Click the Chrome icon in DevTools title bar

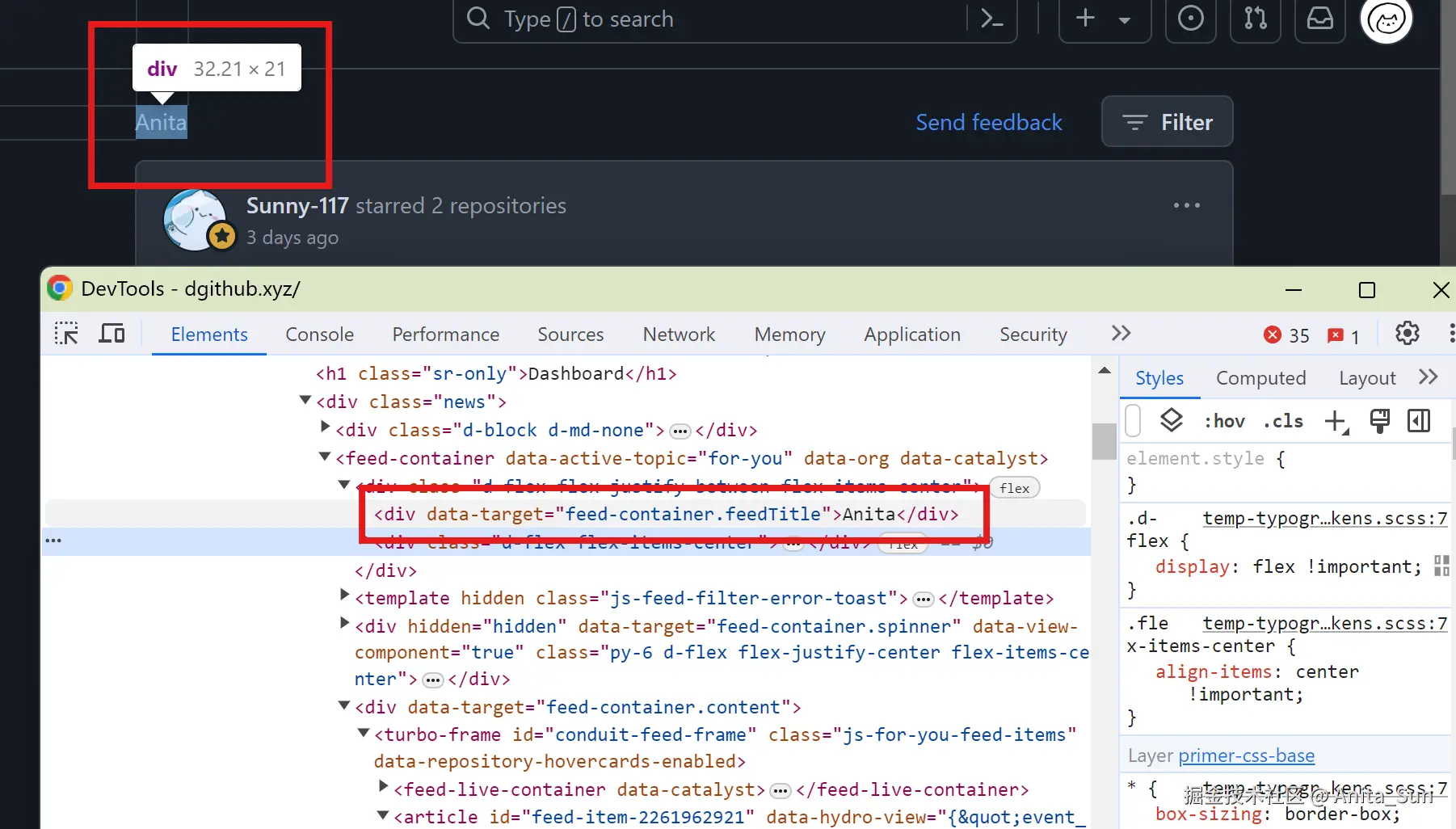(59, 288)
